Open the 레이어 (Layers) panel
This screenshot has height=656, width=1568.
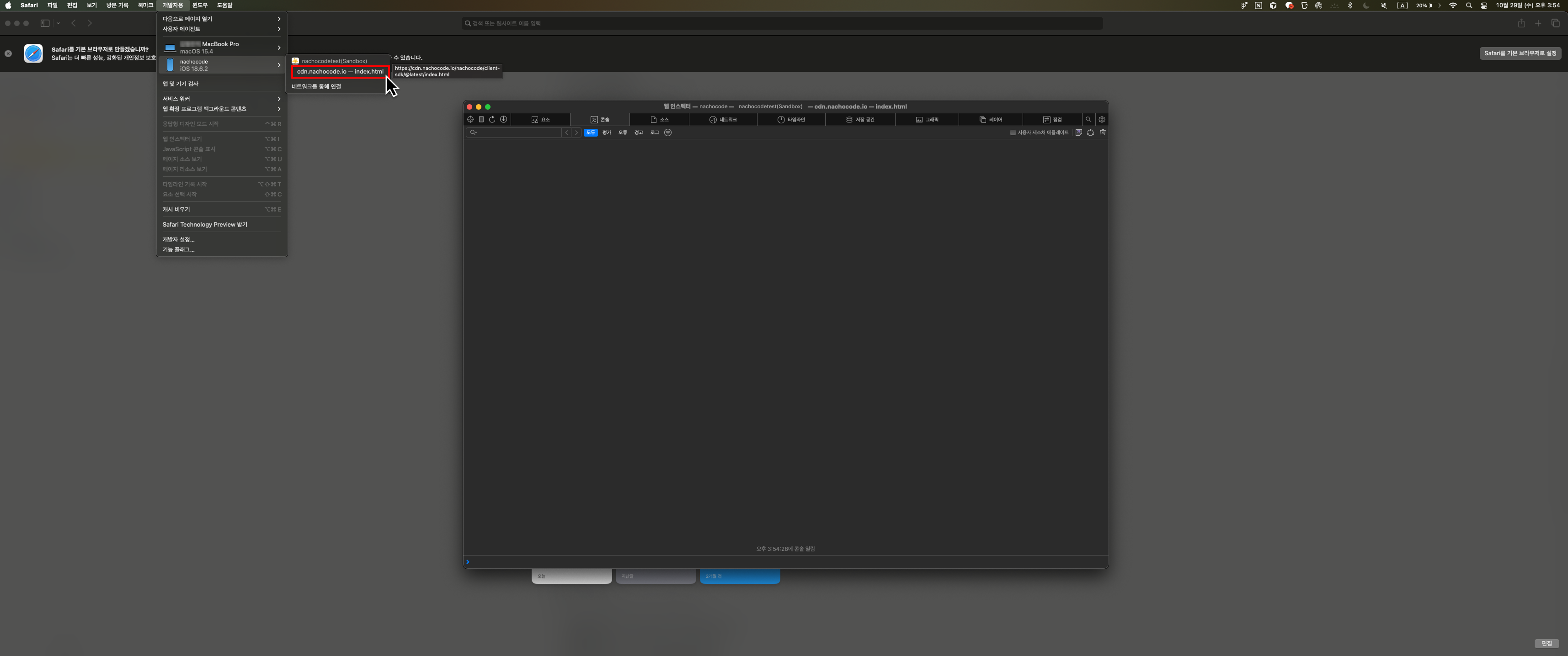click(x=992, y=119)
